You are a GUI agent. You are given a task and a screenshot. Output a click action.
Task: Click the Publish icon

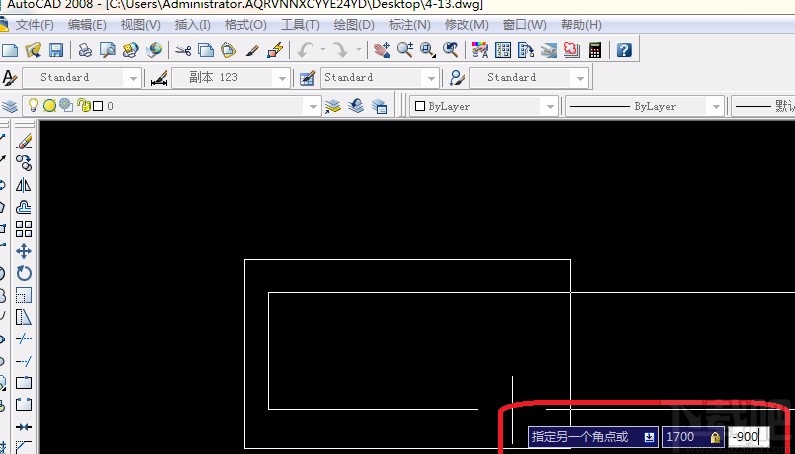pyautogui.click(x=130, y=50)
